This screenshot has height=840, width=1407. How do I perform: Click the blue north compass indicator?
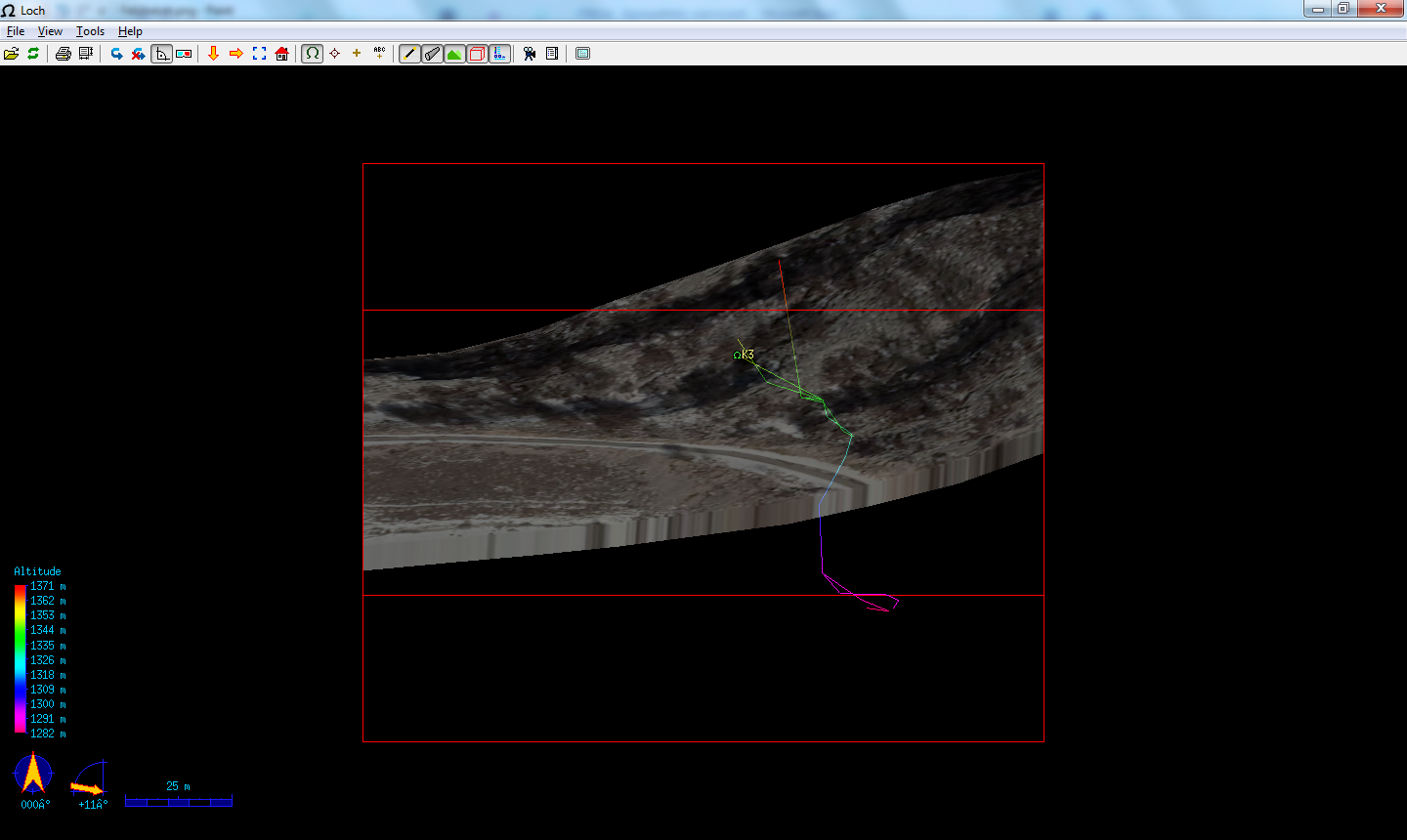[x=33, y=774]
